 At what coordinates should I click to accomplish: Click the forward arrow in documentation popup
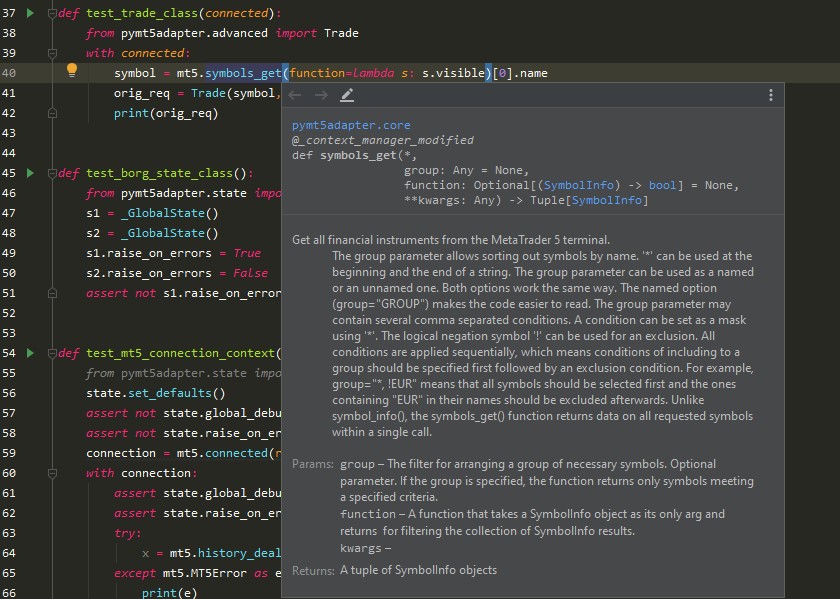point(321,95)
